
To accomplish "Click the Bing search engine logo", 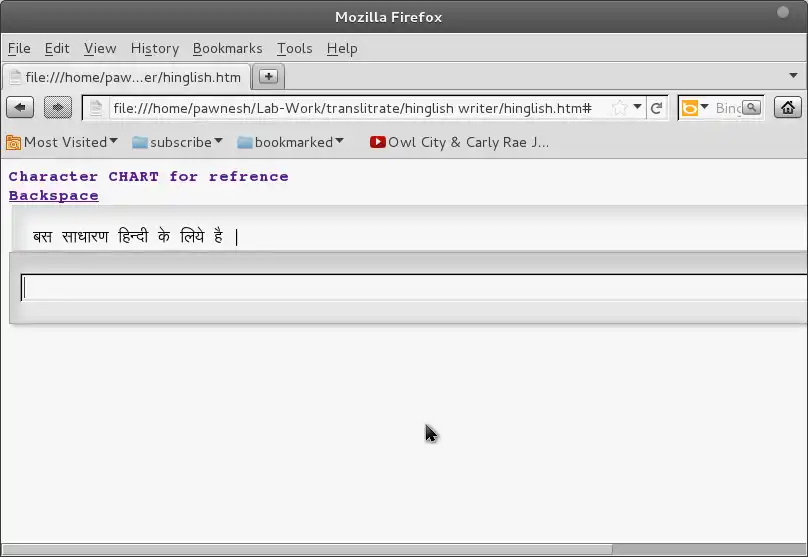I will [x=689, y=108].
